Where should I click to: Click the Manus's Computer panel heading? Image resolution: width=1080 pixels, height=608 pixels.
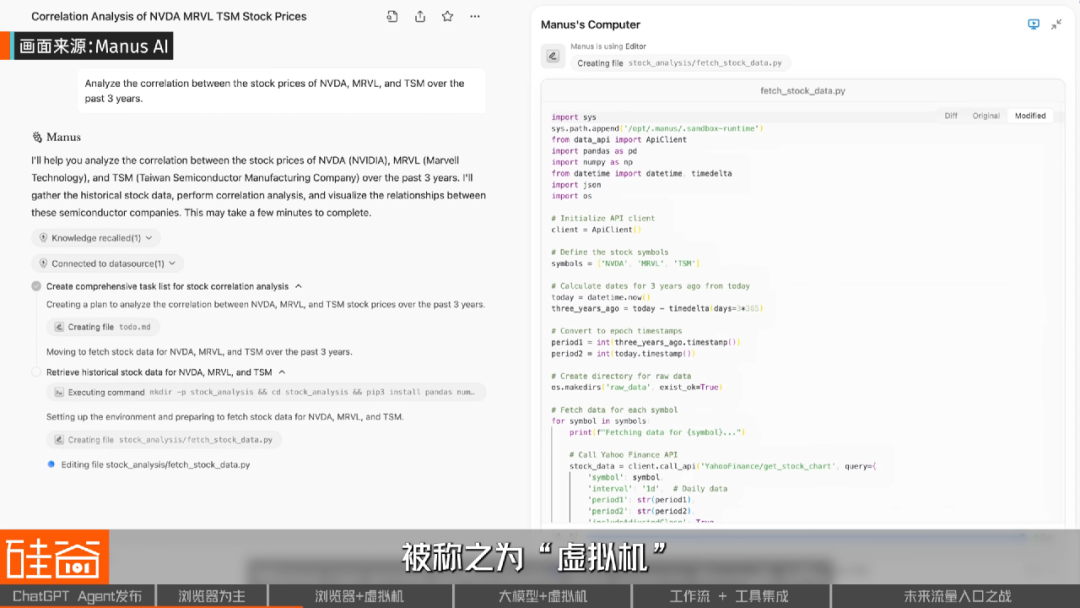(590, 24)
